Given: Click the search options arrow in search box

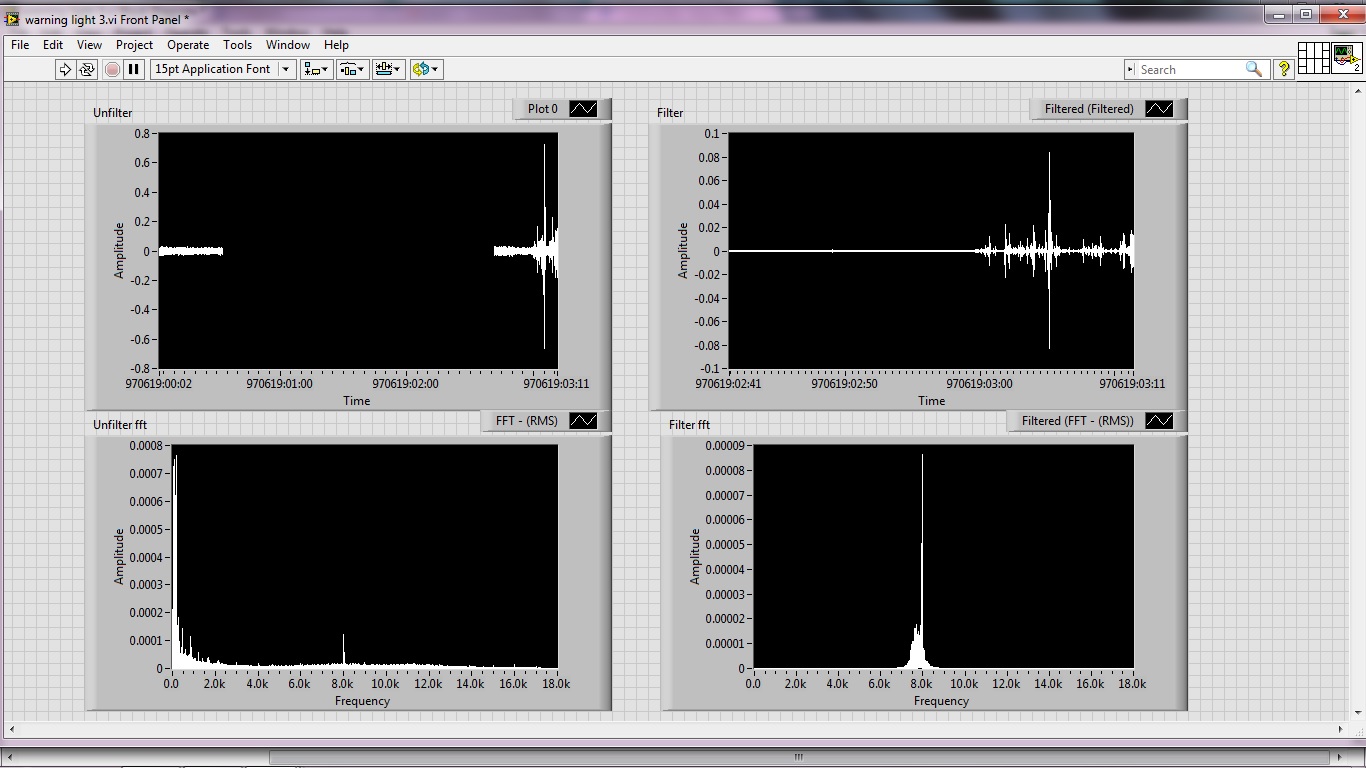Looking at the screenshot, I should click(1132, 69).
